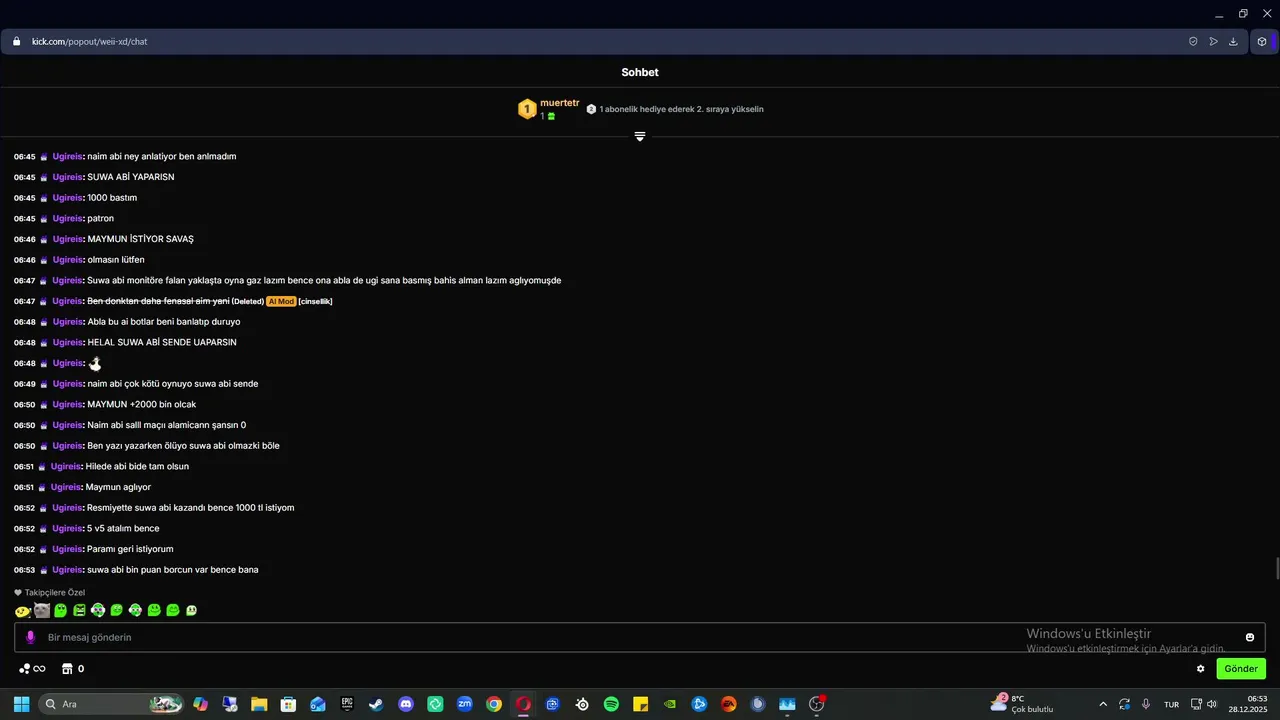Screen dimensions: 1280x720
Task: Click the taskbar search box 'Ara'
Action: 112,704
